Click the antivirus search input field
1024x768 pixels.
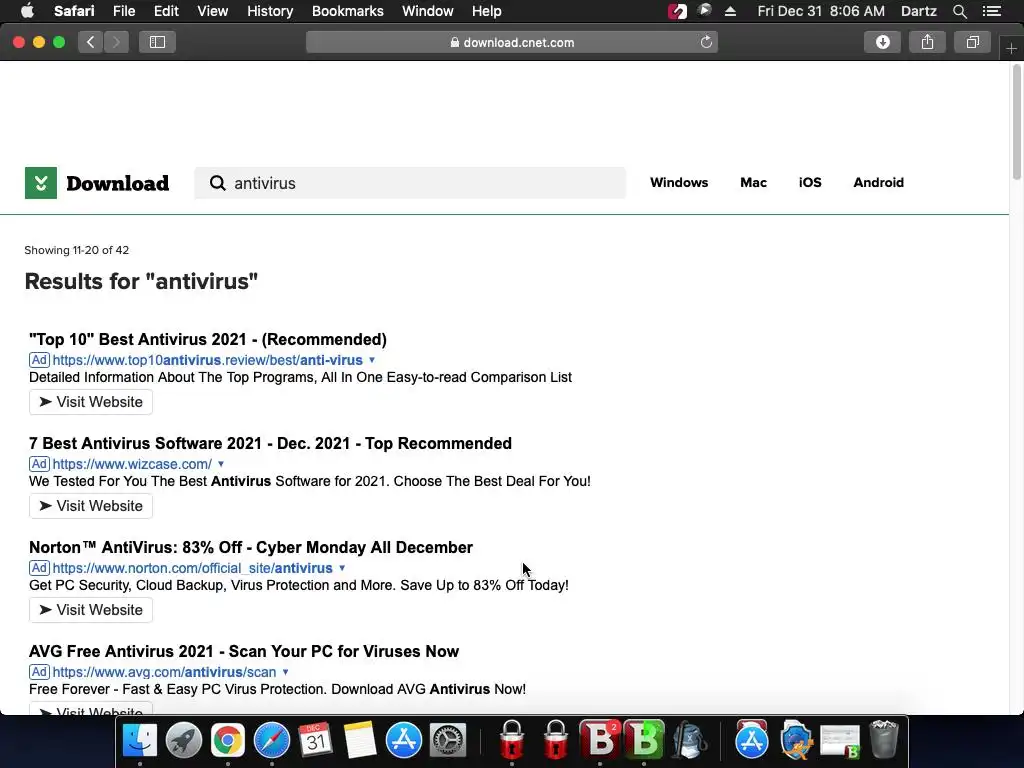pyautogui.click(x=410, y=183)
